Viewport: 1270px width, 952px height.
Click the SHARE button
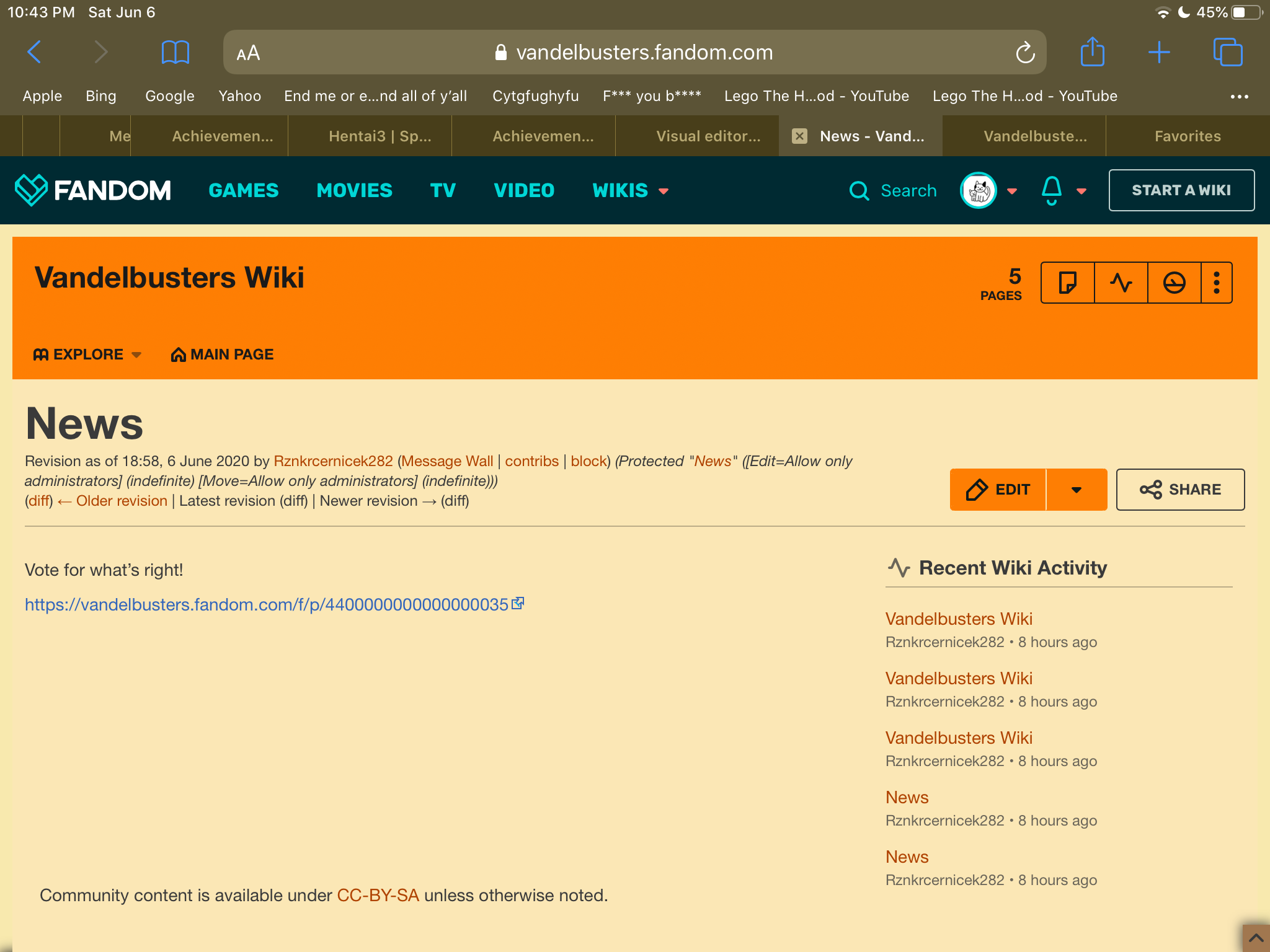(1180, 490)
